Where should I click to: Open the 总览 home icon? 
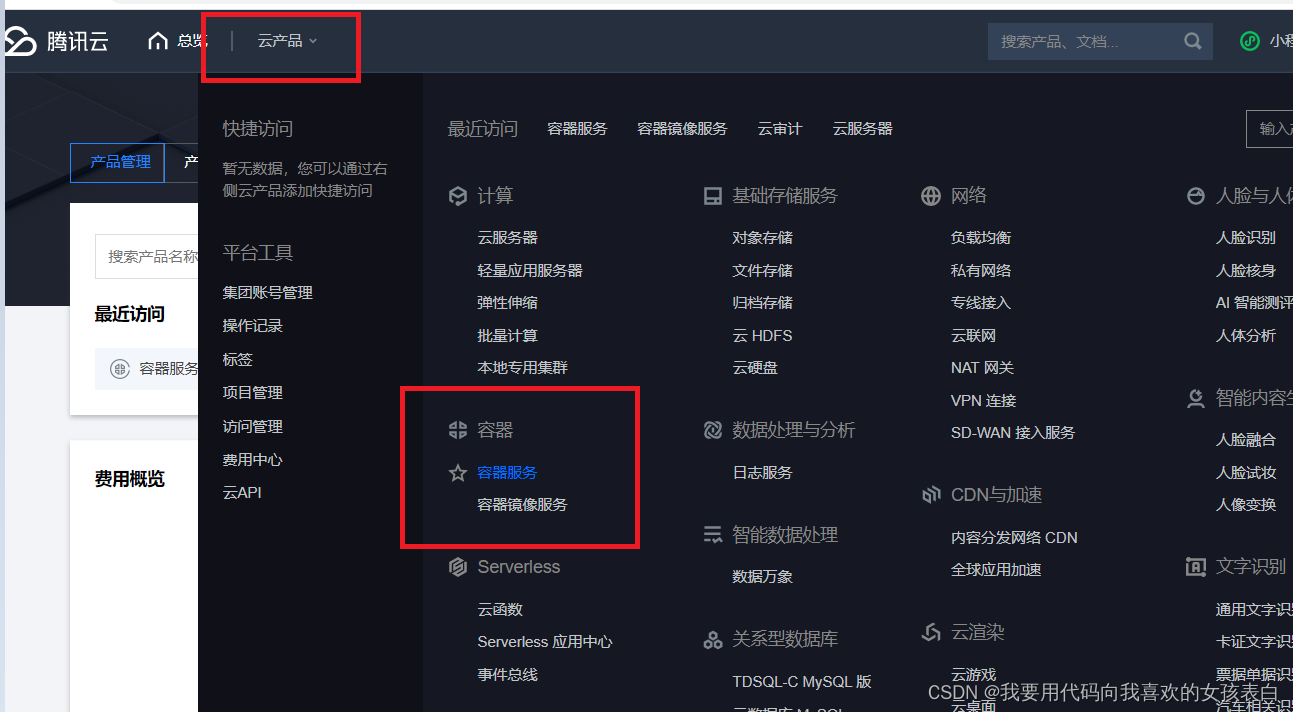click(158, 41)
